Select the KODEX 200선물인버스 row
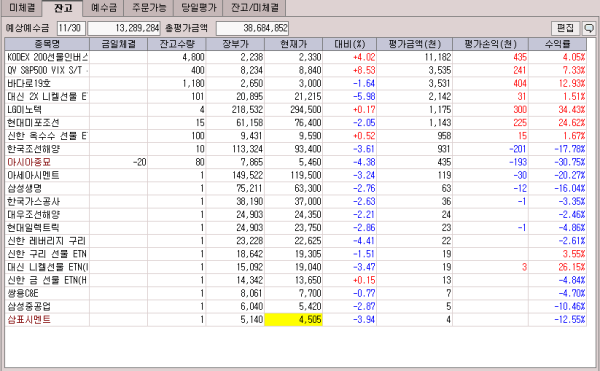 tap(295, 57)
